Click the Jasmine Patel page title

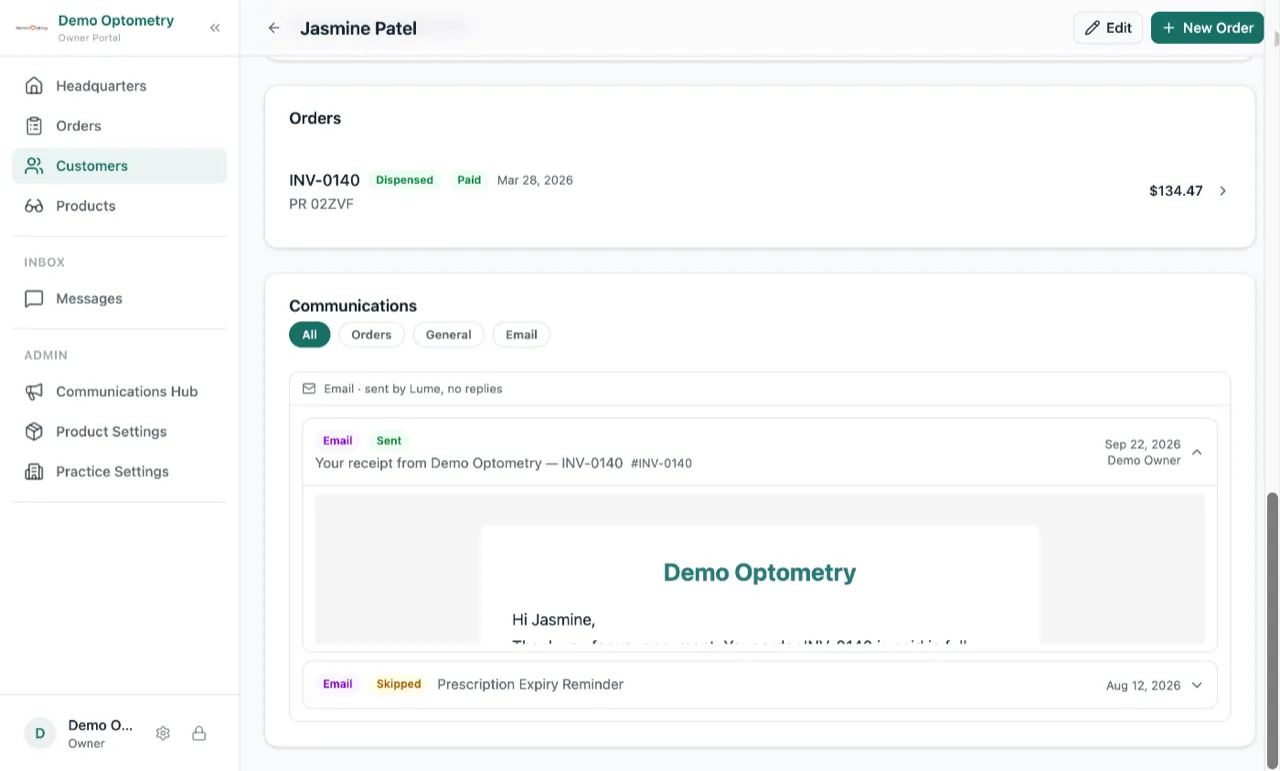click(x=358, y=28)
